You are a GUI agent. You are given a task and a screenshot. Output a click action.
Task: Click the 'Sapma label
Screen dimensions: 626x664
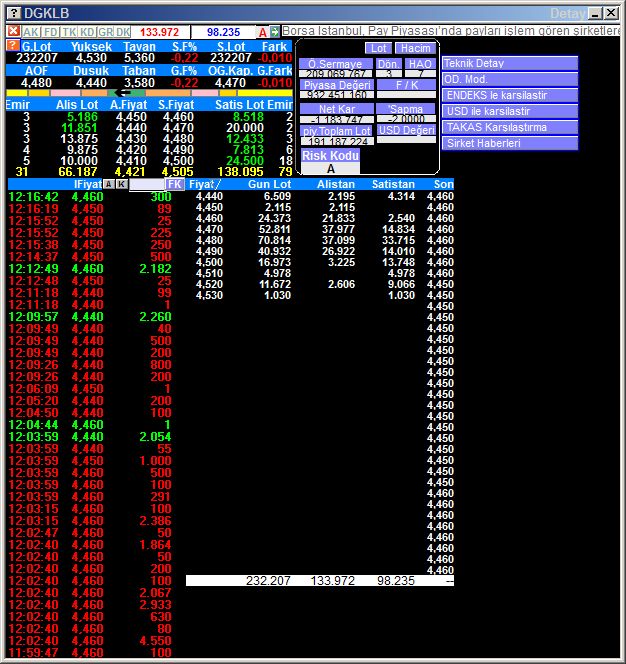coord(405,109)
